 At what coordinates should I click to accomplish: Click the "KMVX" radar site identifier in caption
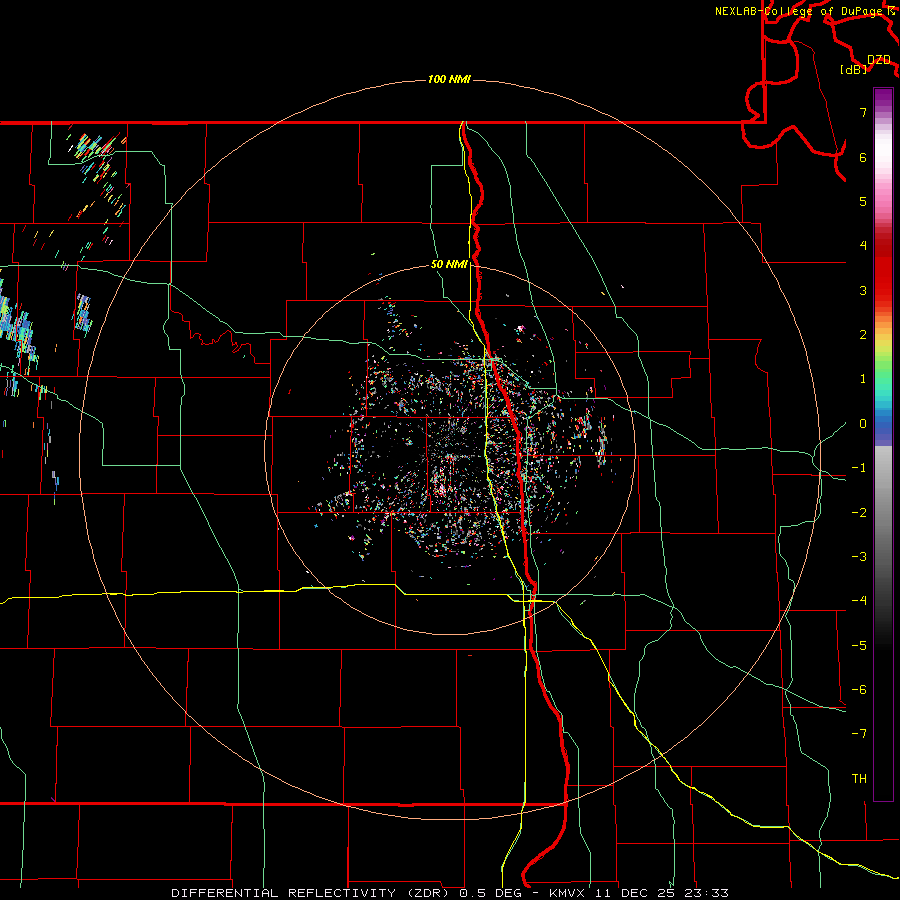point(567,893)
